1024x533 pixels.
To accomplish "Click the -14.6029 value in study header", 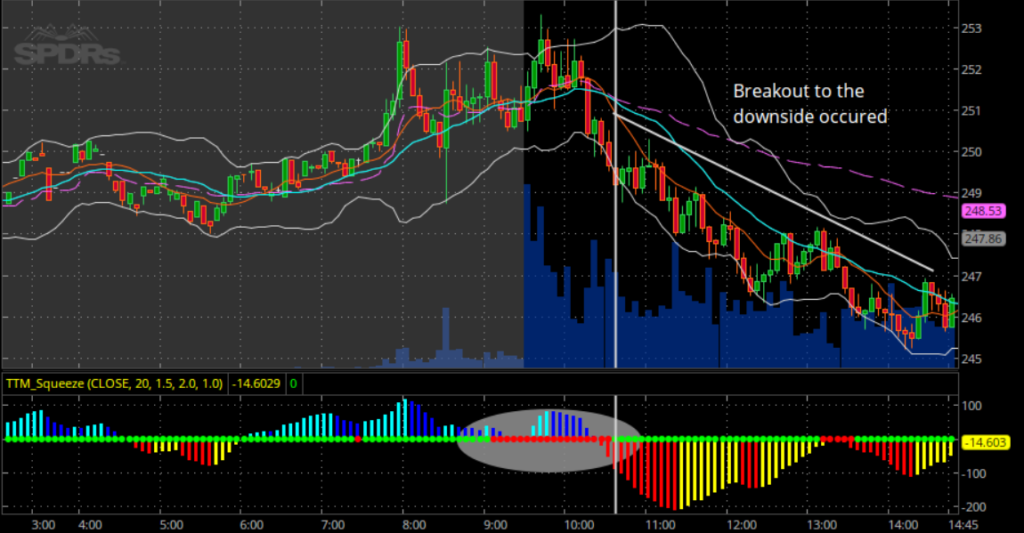I will point(256,383).
